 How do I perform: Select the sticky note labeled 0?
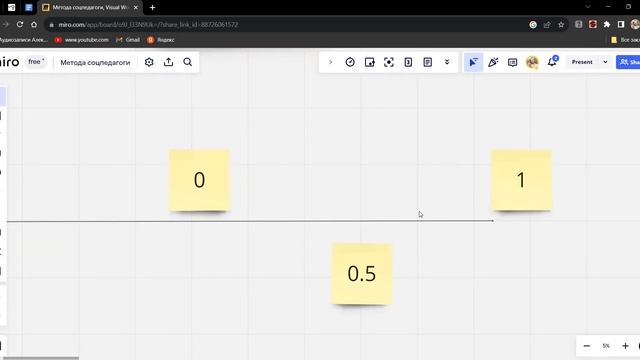200,180
